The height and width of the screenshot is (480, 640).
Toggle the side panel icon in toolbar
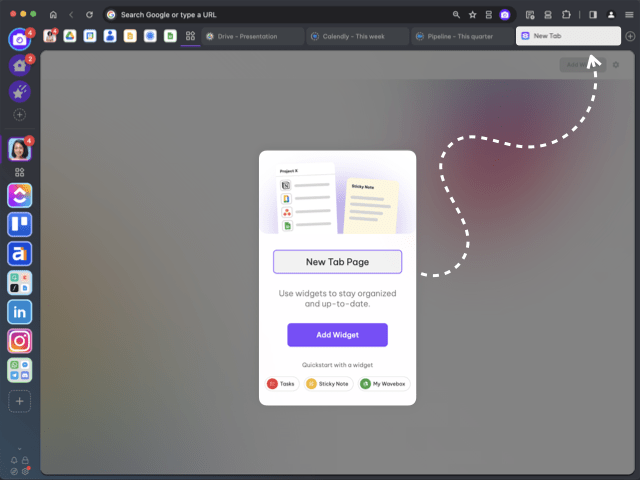tap(593, 15)
